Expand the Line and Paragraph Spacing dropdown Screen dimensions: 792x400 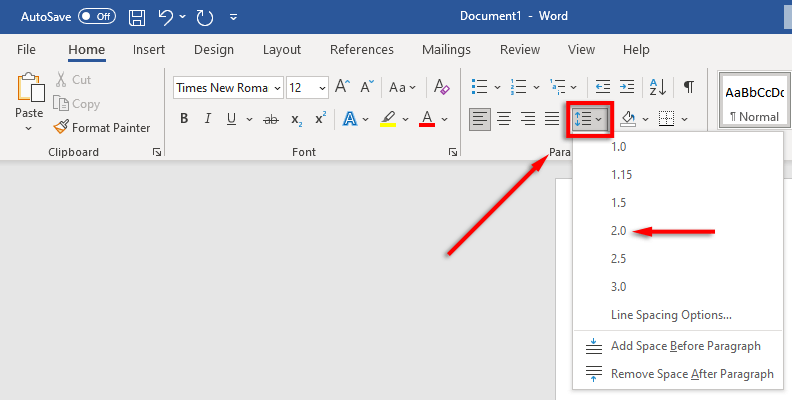pyautogui.click(x=589, y=119)
